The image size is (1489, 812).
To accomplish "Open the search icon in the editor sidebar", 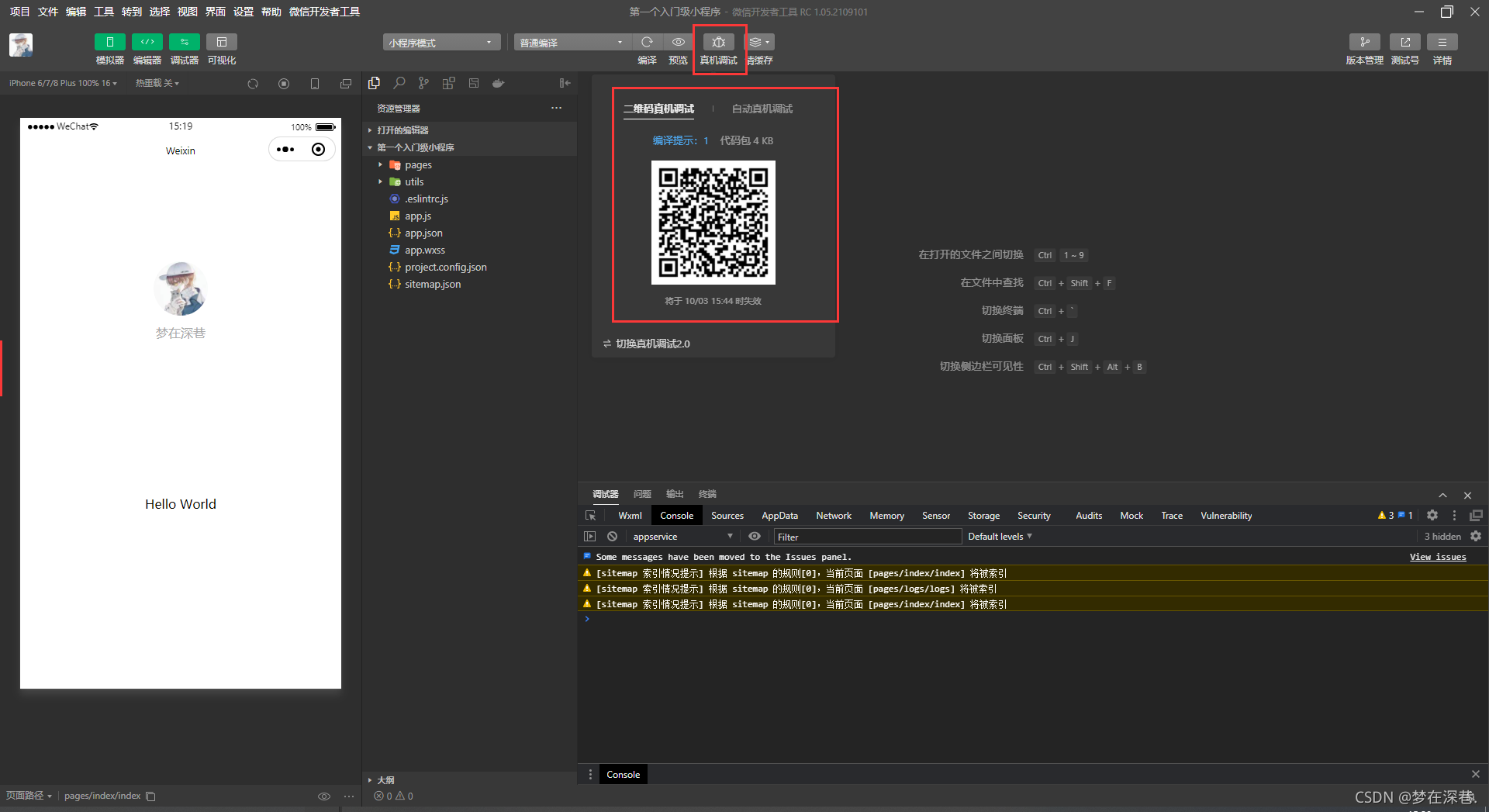I will pos(399,83).
